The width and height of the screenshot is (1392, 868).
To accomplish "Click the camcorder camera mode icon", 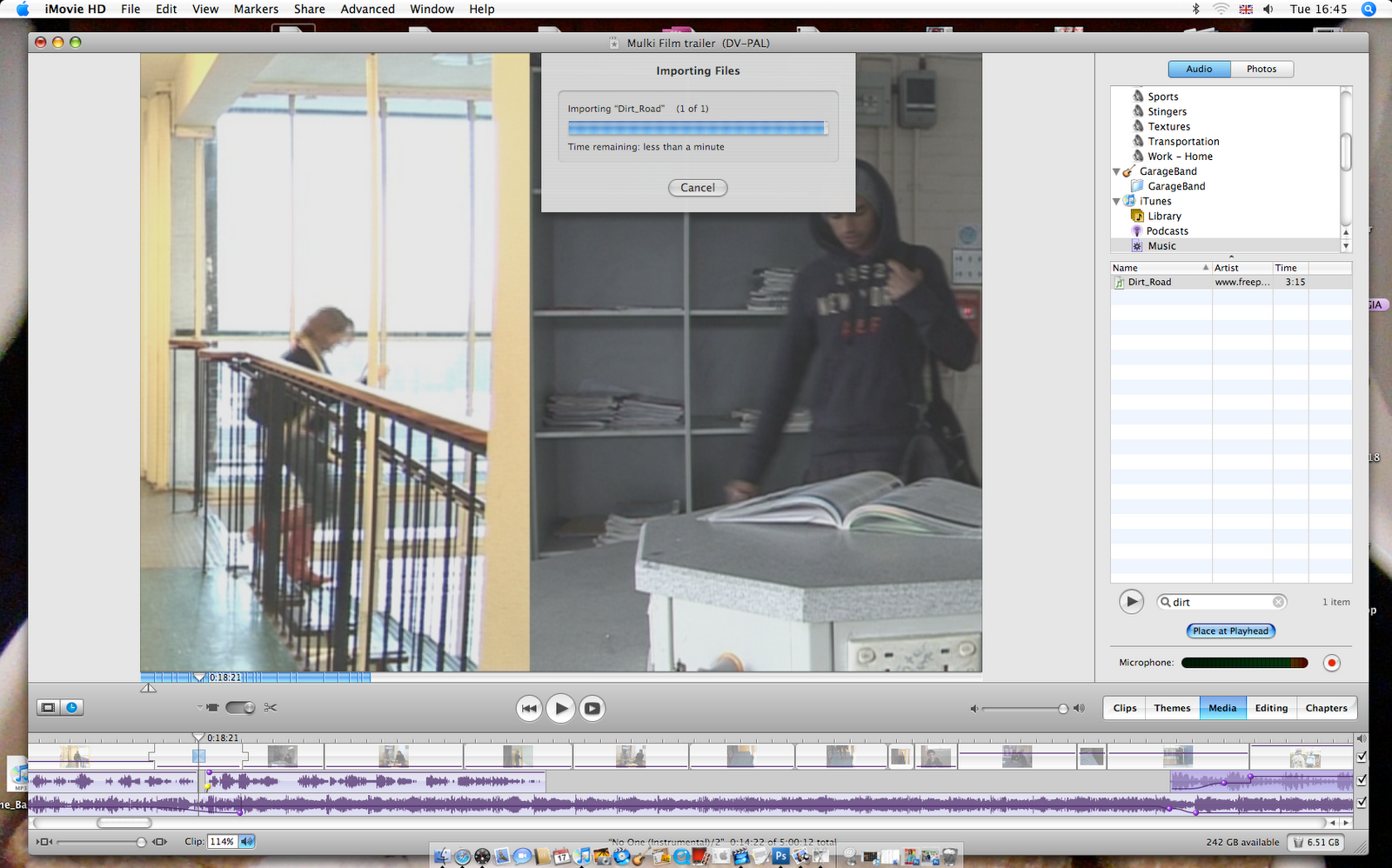I will tap(212, 708).
